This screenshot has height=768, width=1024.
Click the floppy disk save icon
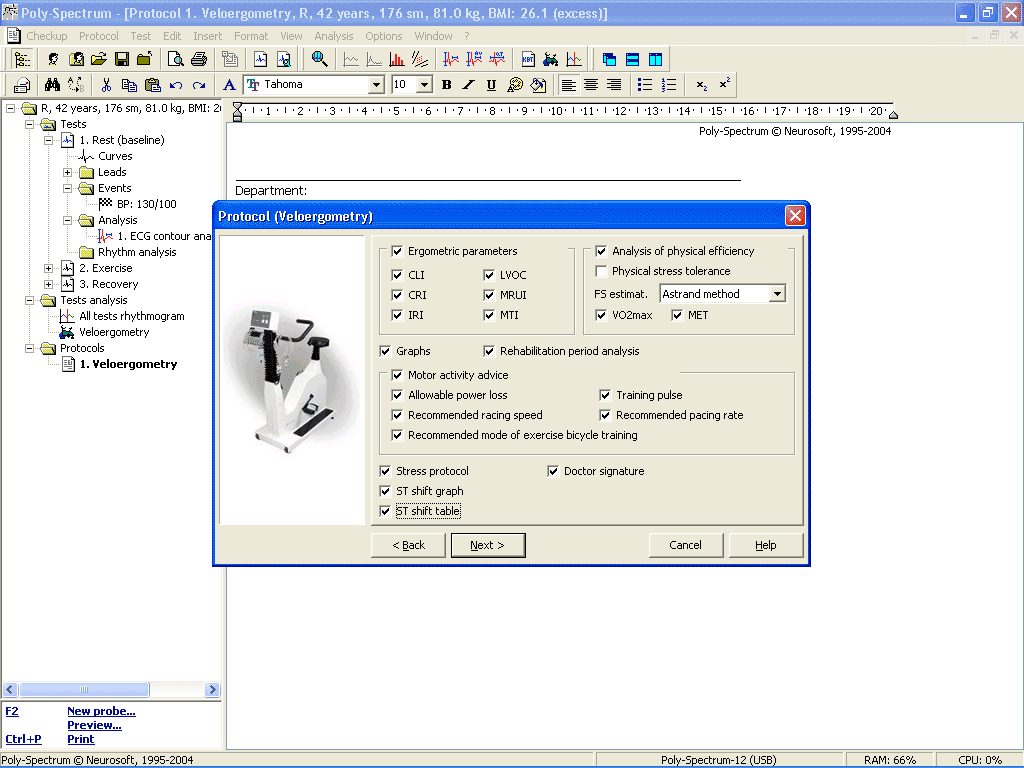(x=121, y=59)
